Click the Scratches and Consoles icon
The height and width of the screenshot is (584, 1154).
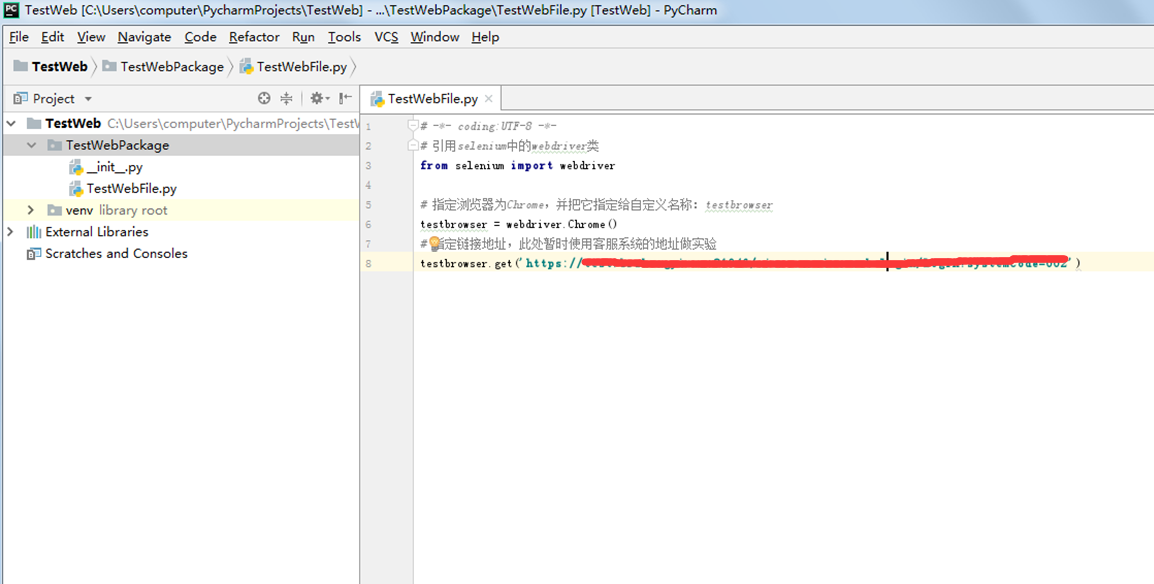point(34,254)
